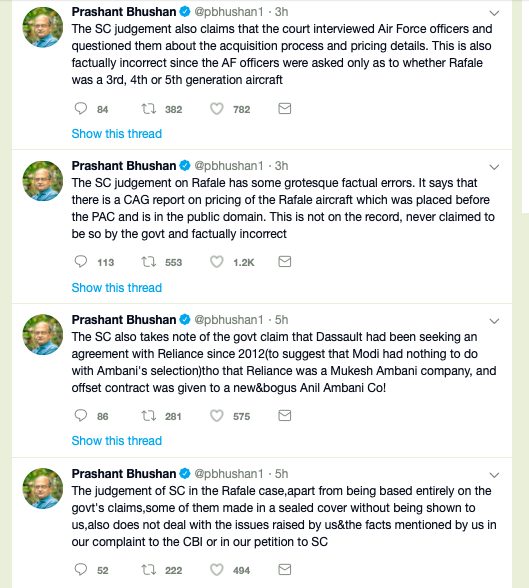529x588 pixels.
Task: Open chevron menu on Dassault Reliance tweet
Action: click(495, 321)
